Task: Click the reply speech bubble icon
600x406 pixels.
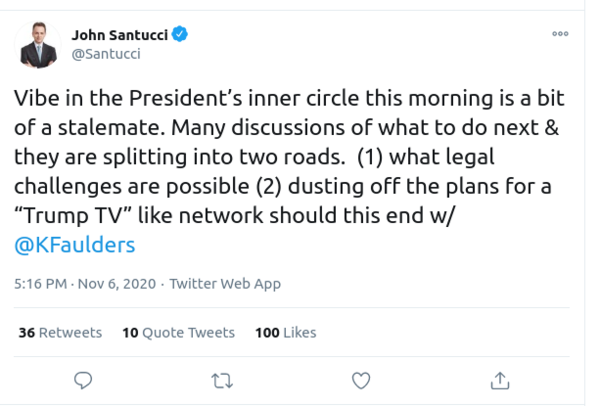Action: (84, 379)
